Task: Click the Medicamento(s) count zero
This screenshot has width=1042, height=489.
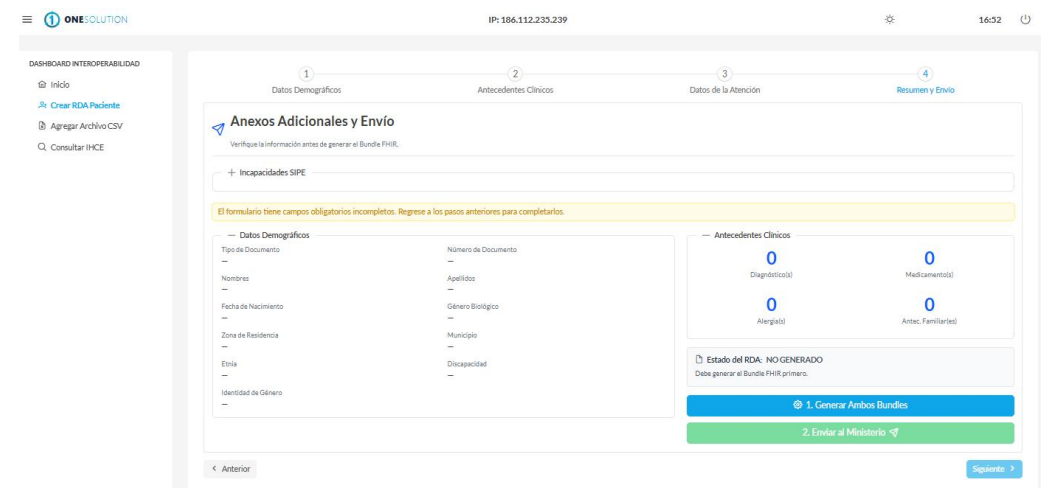Action: point(929,258)
